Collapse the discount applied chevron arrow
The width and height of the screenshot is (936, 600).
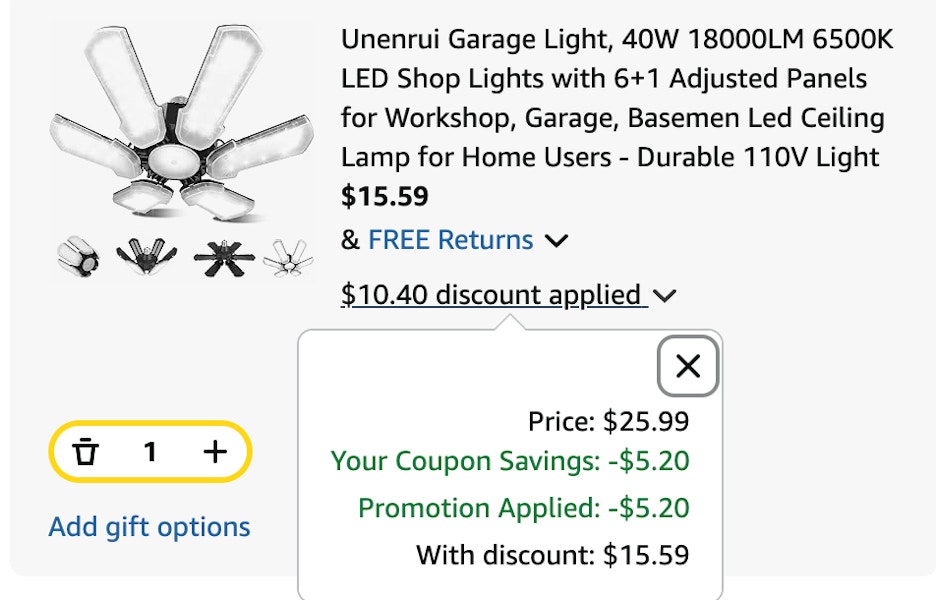pos(664,296)
